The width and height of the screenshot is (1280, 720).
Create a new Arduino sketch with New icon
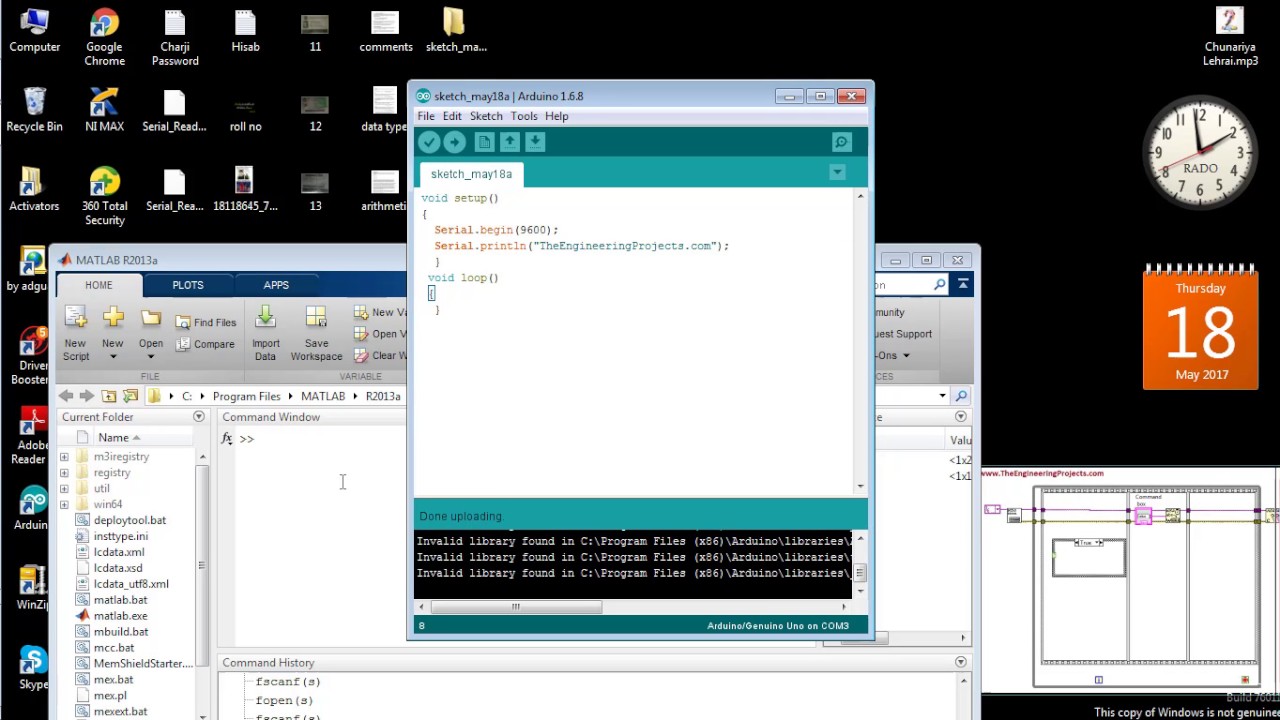coord(484,142)
